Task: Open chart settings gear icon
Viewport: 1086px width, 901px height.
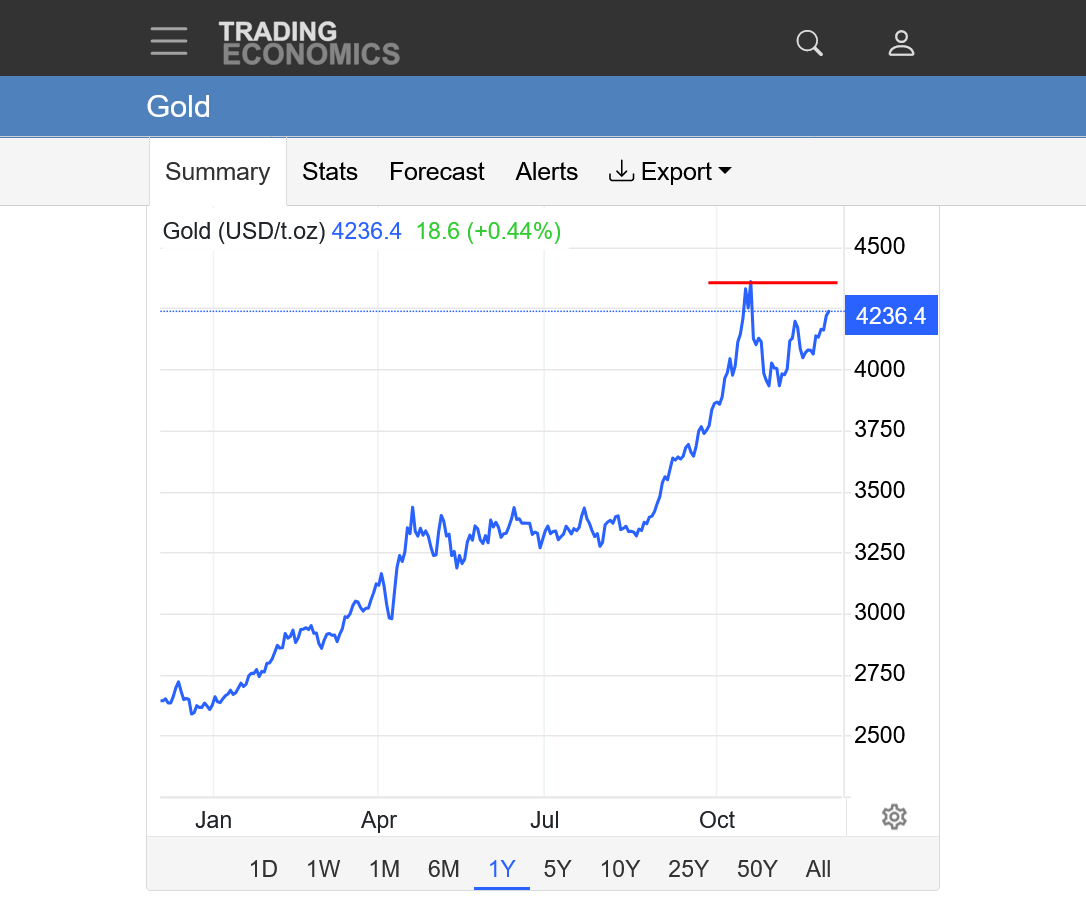Action: tap(894, 817)
